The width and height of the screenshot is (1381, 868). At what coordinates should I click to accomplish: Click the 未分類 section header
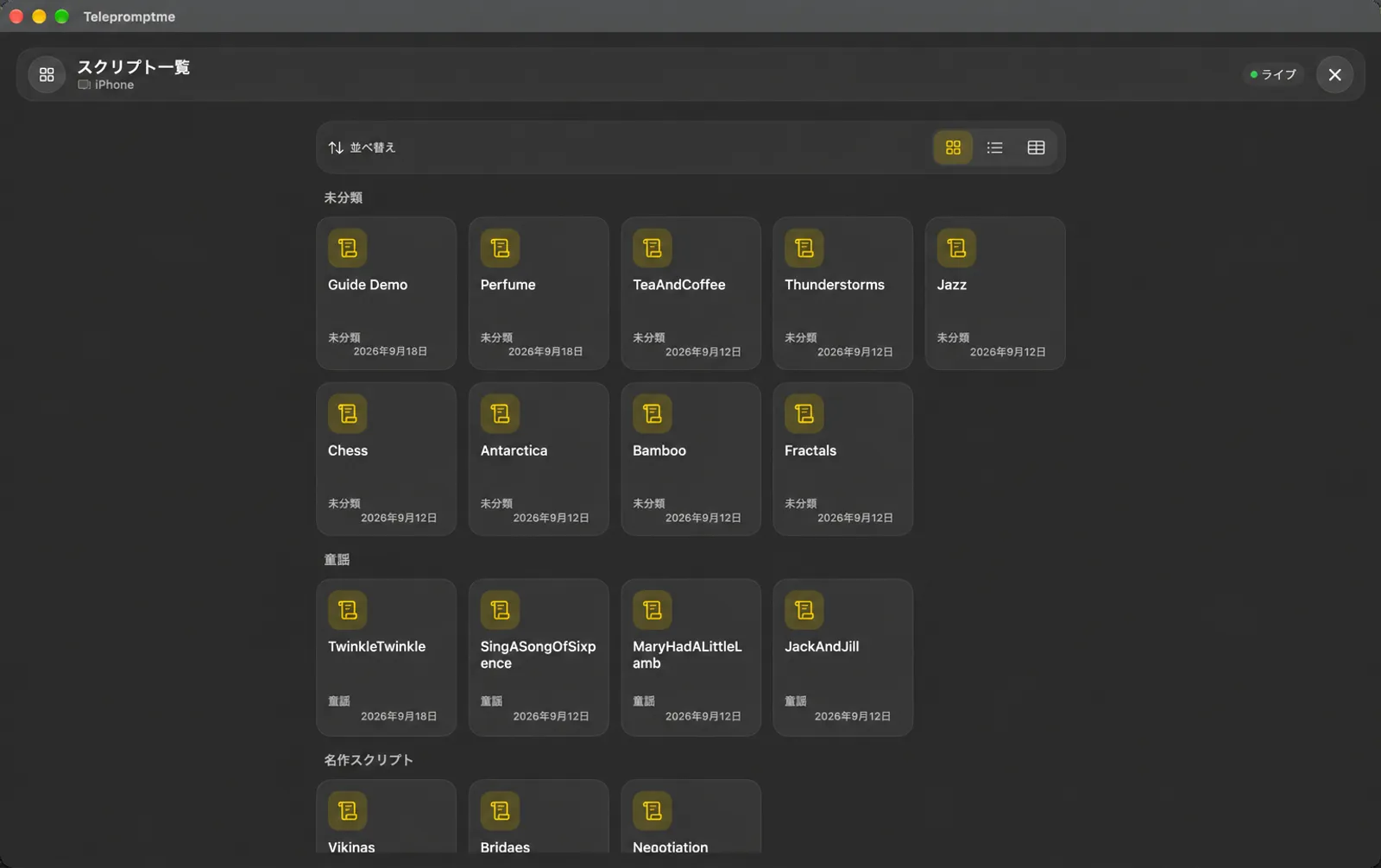pos(343,198)
